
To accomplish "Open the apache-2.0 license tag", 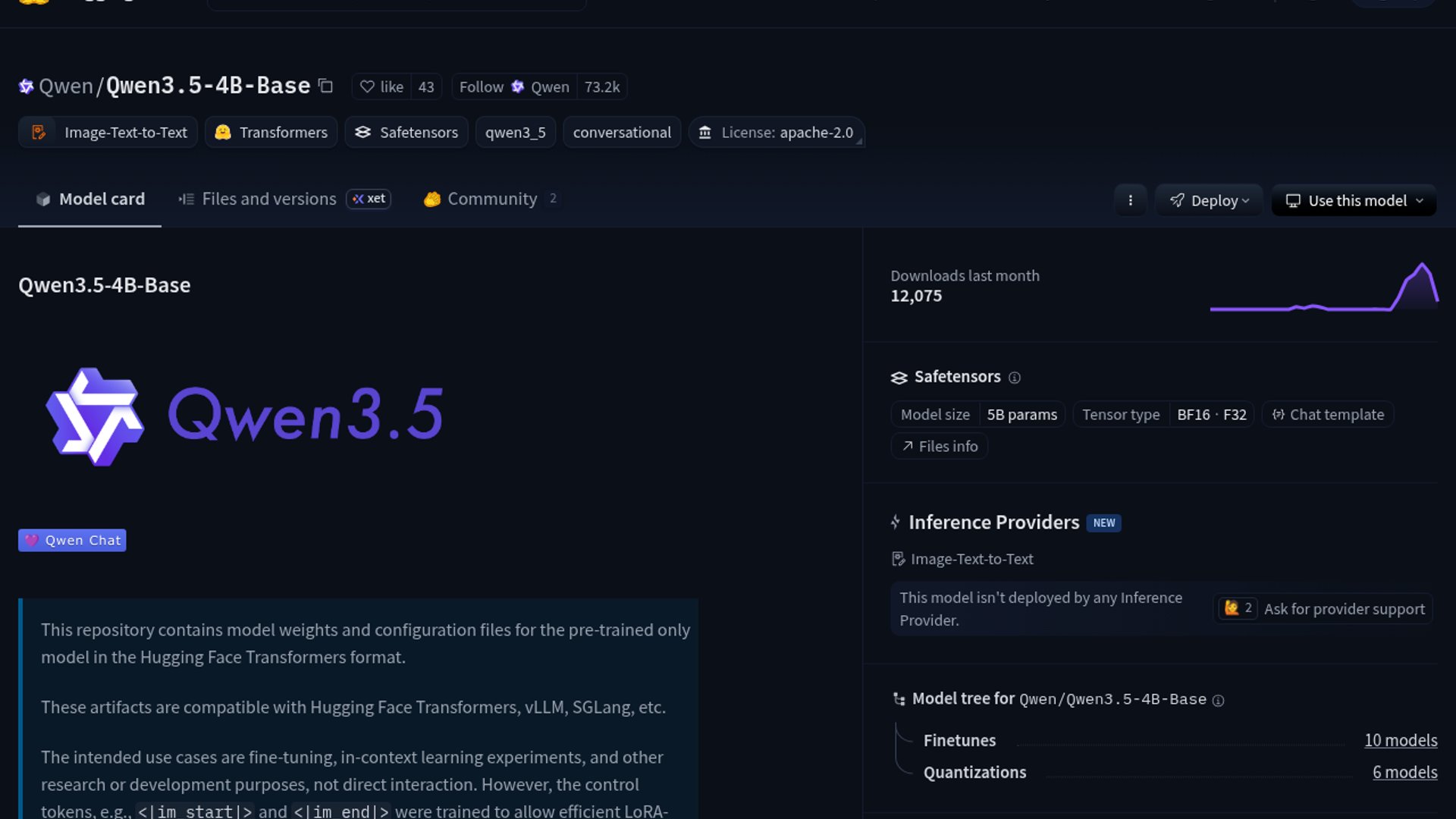I will click(x=777, y=132).
